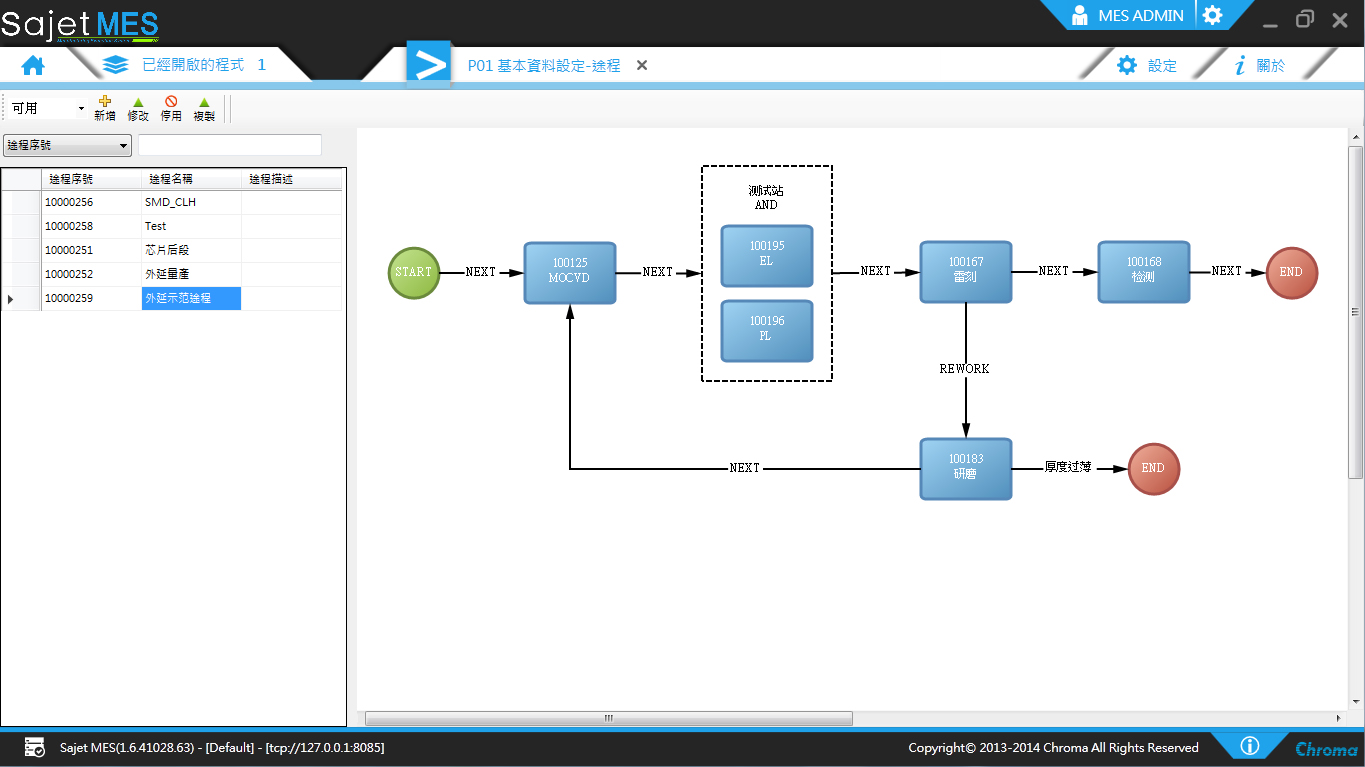Click the 厚度过薄 link label
The image size is (1365, 767).
tap(1068, 467)
